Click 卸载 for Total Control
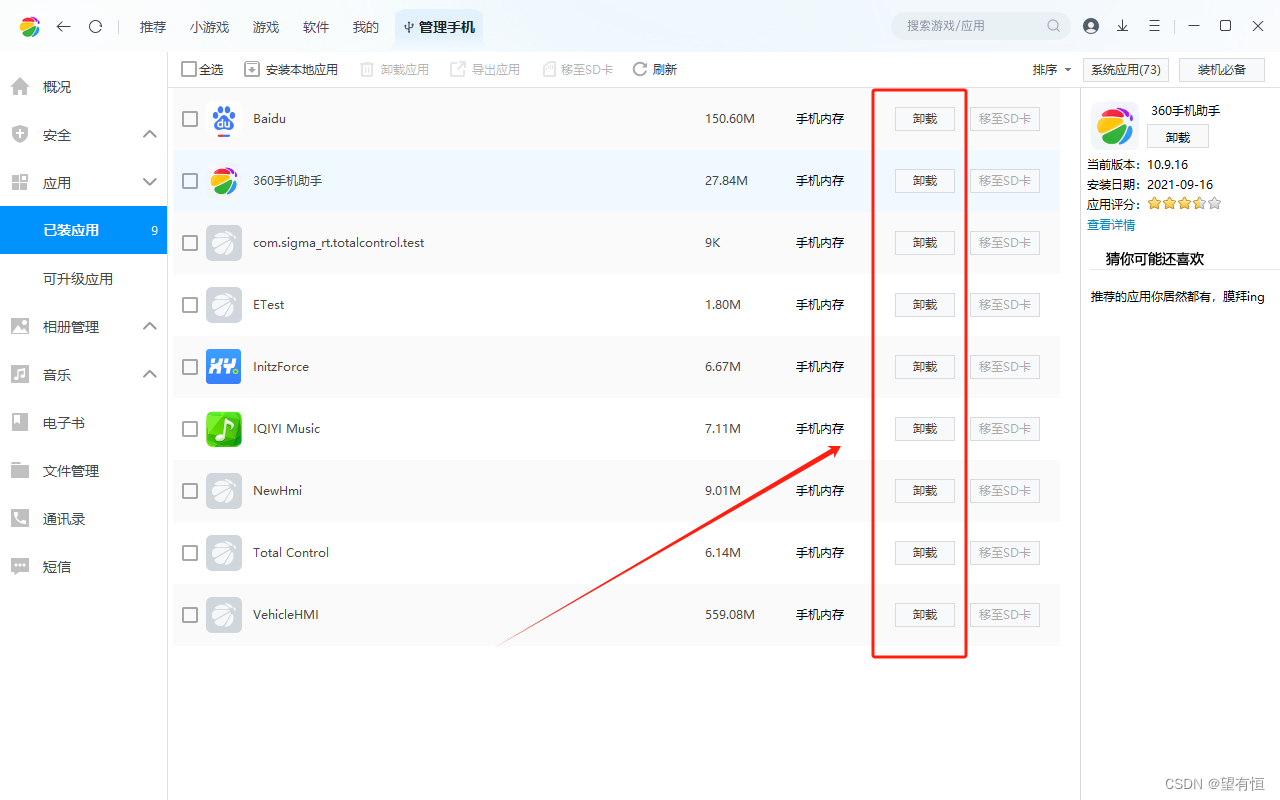 point(925,553)
